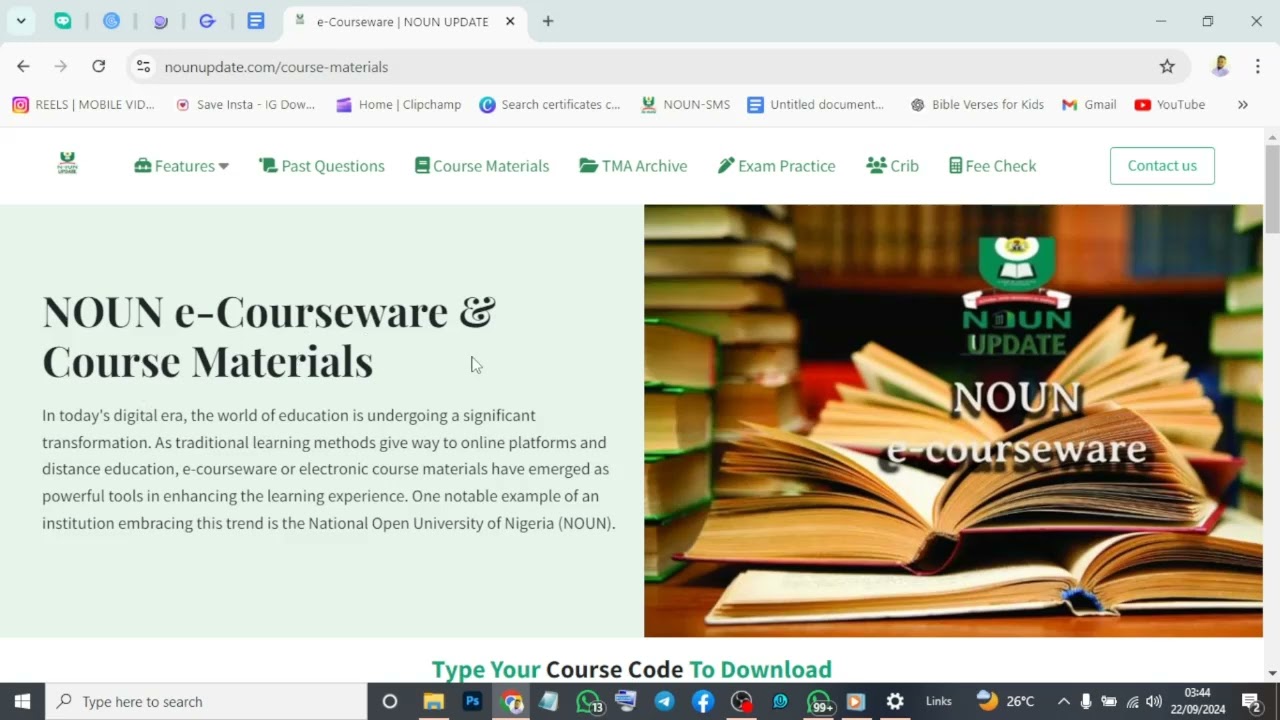Open Bible Verses for Kids bookmark
The width and height of the screenshot is (1280, 720).
point(977,104)
